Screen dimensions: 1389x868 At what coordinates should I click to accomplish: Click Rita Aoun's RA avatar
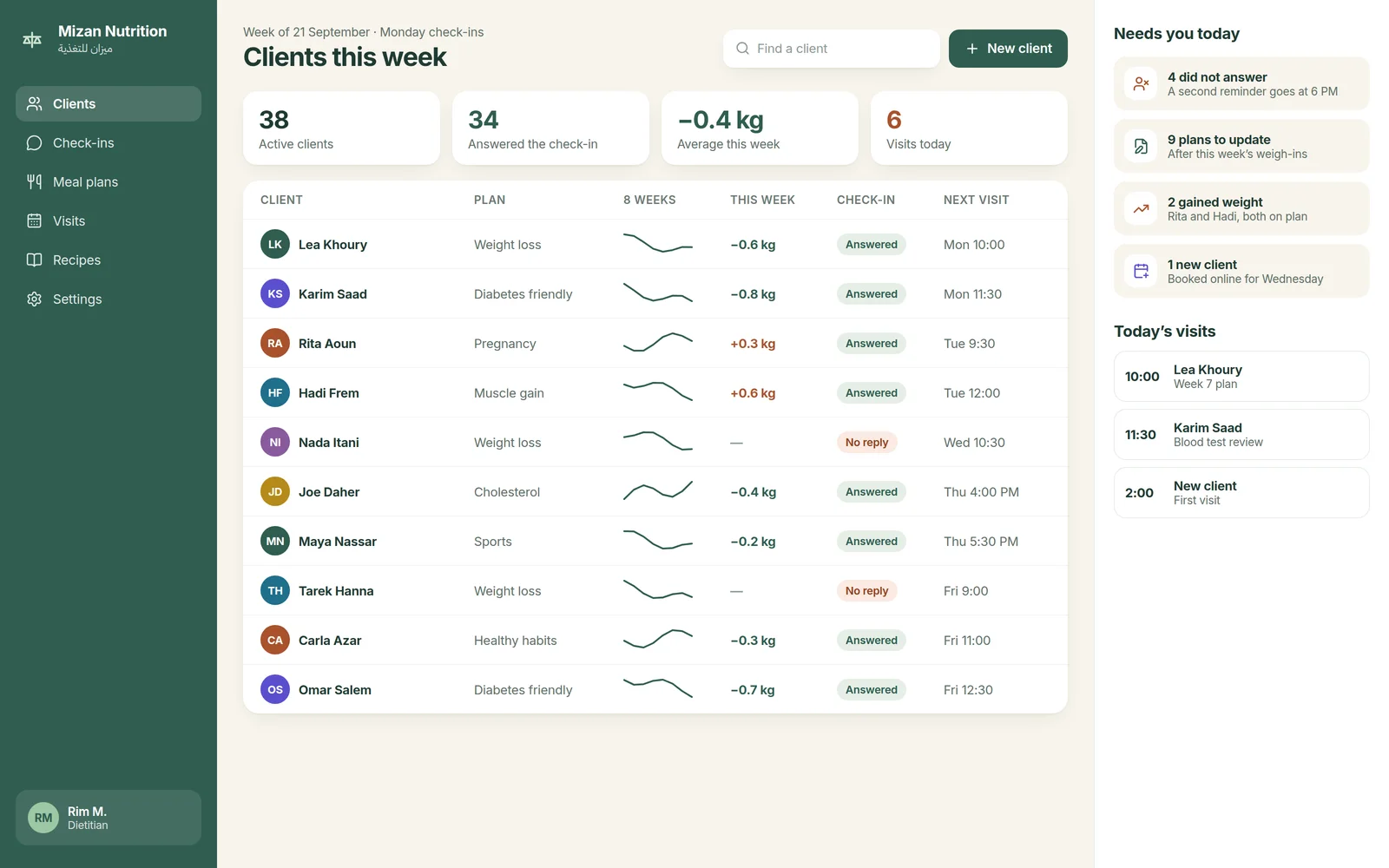(275, 344)
